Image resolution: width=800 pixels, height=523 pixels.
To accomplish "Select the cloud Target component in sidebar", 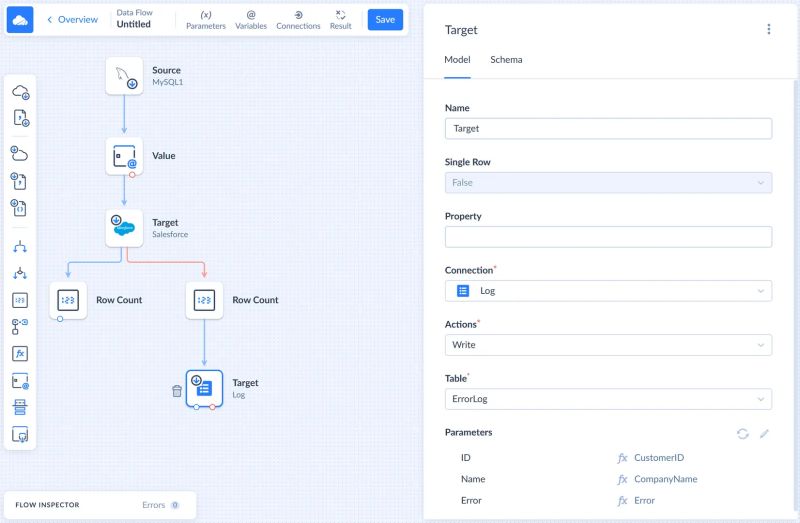I will point(19,153).
